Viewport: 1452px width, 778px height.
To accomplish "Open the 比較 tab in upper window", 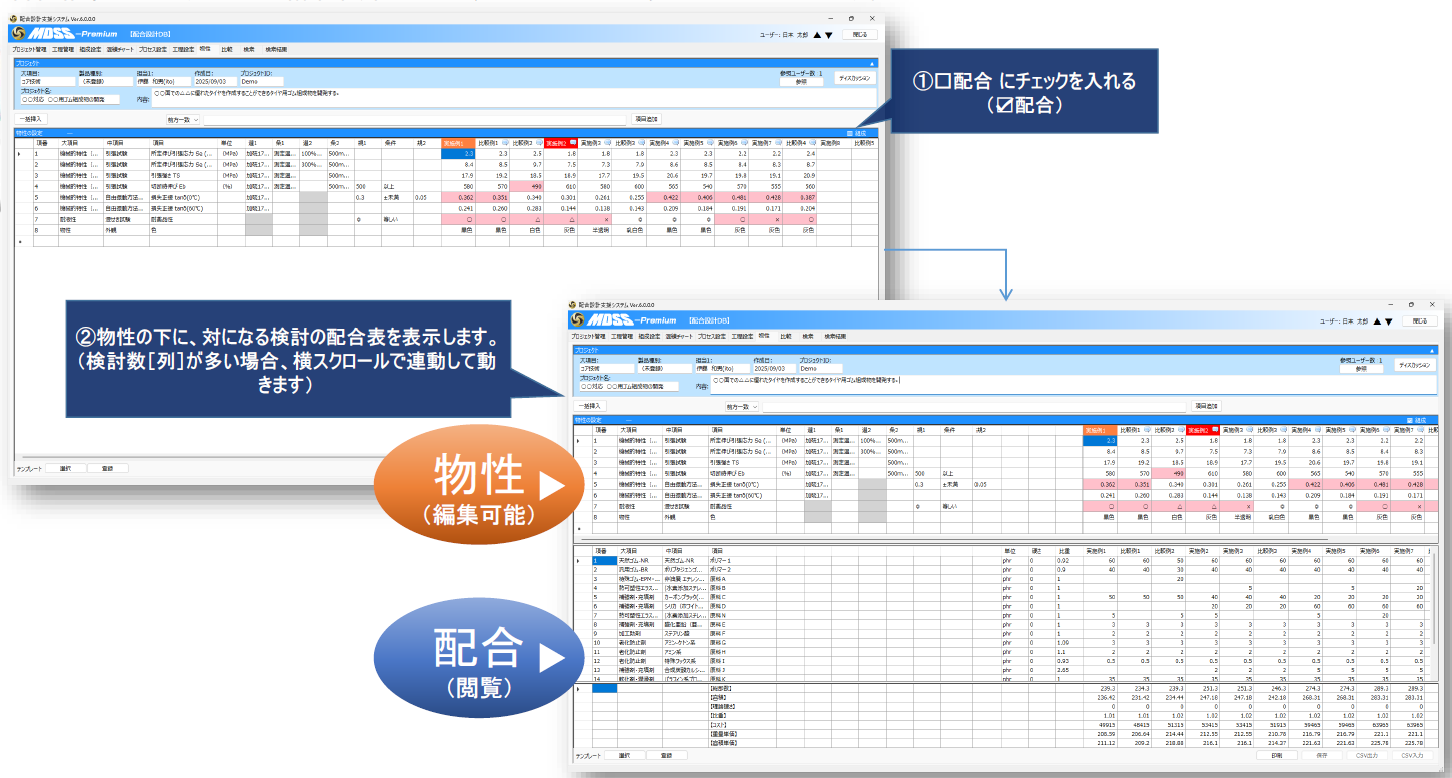I will [x=227, y=48].
